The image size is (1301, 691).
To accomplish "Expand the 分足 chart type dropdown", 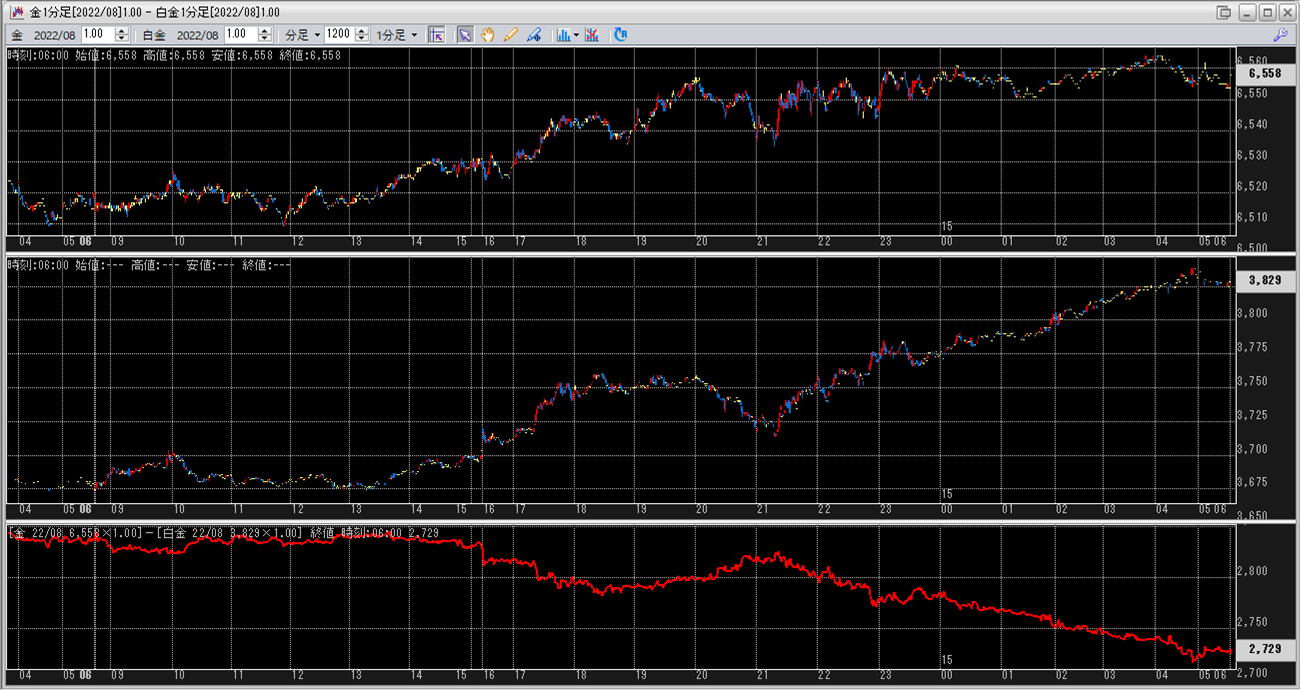I will tap(303, 34).
